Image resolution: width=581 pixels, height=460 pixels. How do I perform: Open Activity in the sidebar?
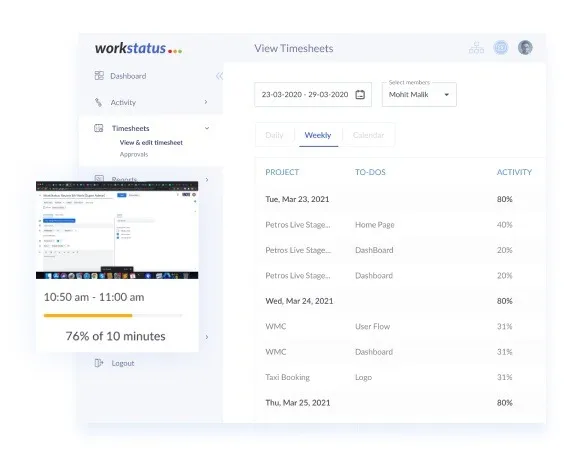[123, 102]
